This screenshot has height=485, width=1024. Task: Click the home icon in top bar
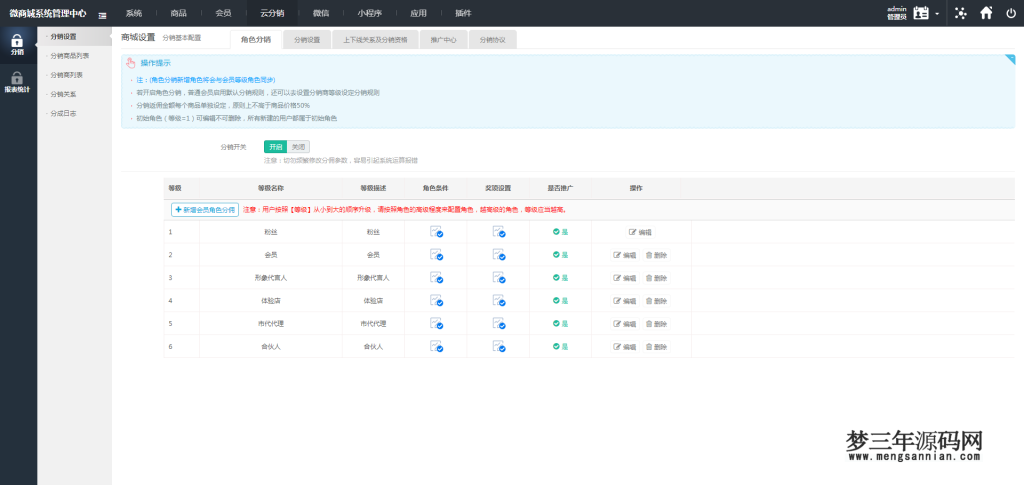[x=986, y=13]
